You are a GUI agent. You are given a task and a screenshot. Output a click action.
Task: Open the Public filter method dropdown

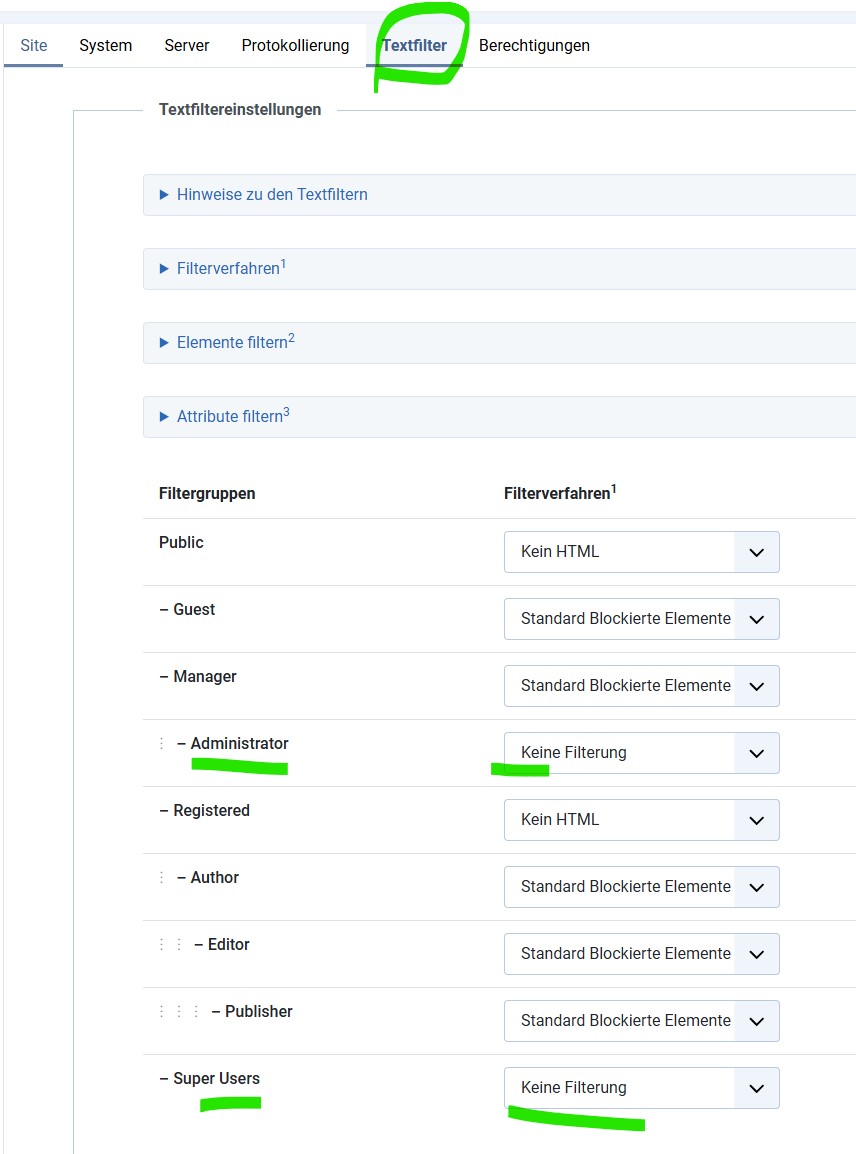(641, 552)
